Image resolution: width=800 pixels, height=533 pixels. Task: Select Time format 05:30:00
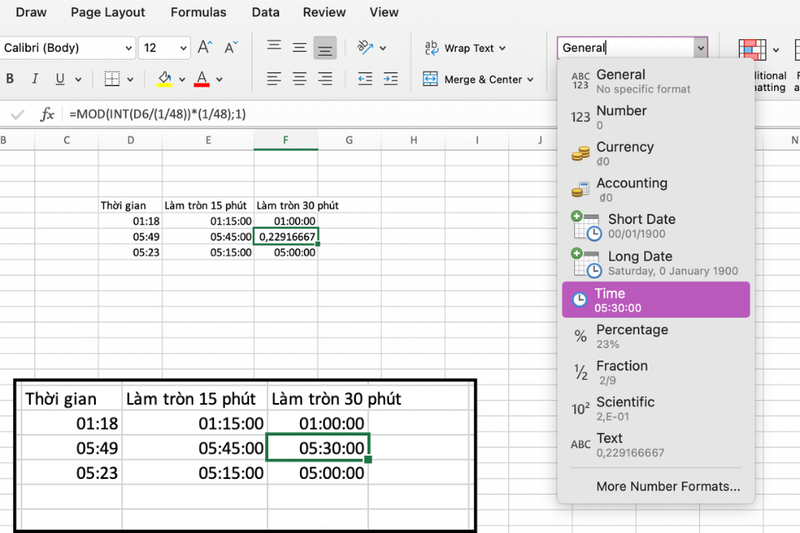(x=656, y=300)
